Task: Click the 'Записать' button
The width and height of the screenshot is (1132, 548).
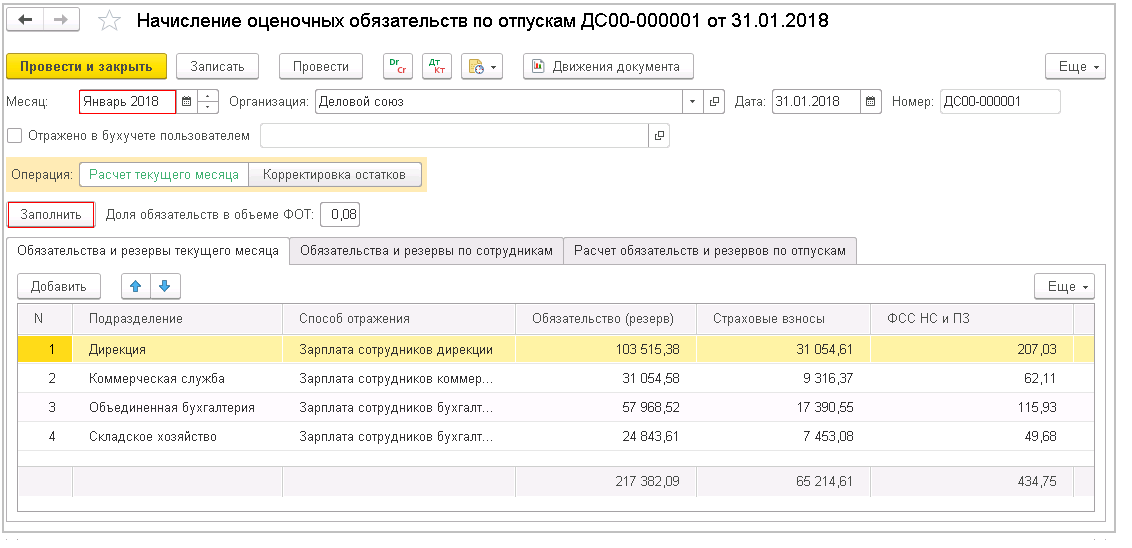Action: 217,66
